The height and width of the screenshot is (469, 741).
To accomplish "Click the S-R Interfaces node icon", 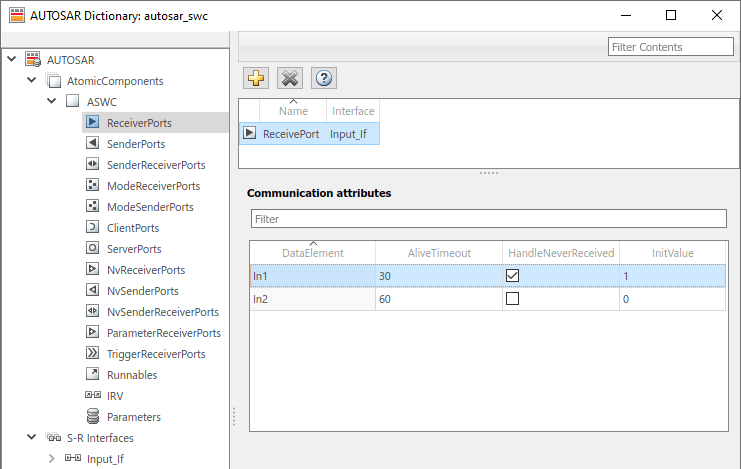I will tap(53, 437).
